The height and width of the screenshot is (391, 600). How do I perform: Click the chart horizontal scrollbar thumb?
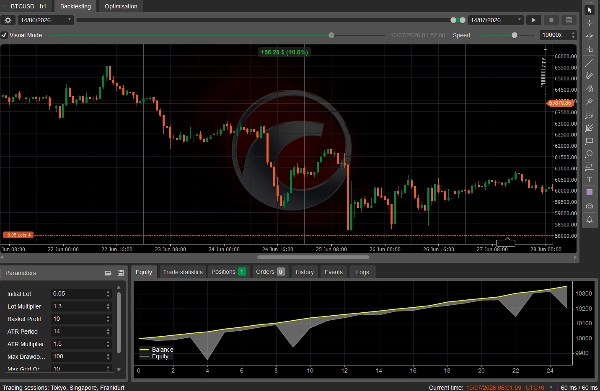[313, 257]
